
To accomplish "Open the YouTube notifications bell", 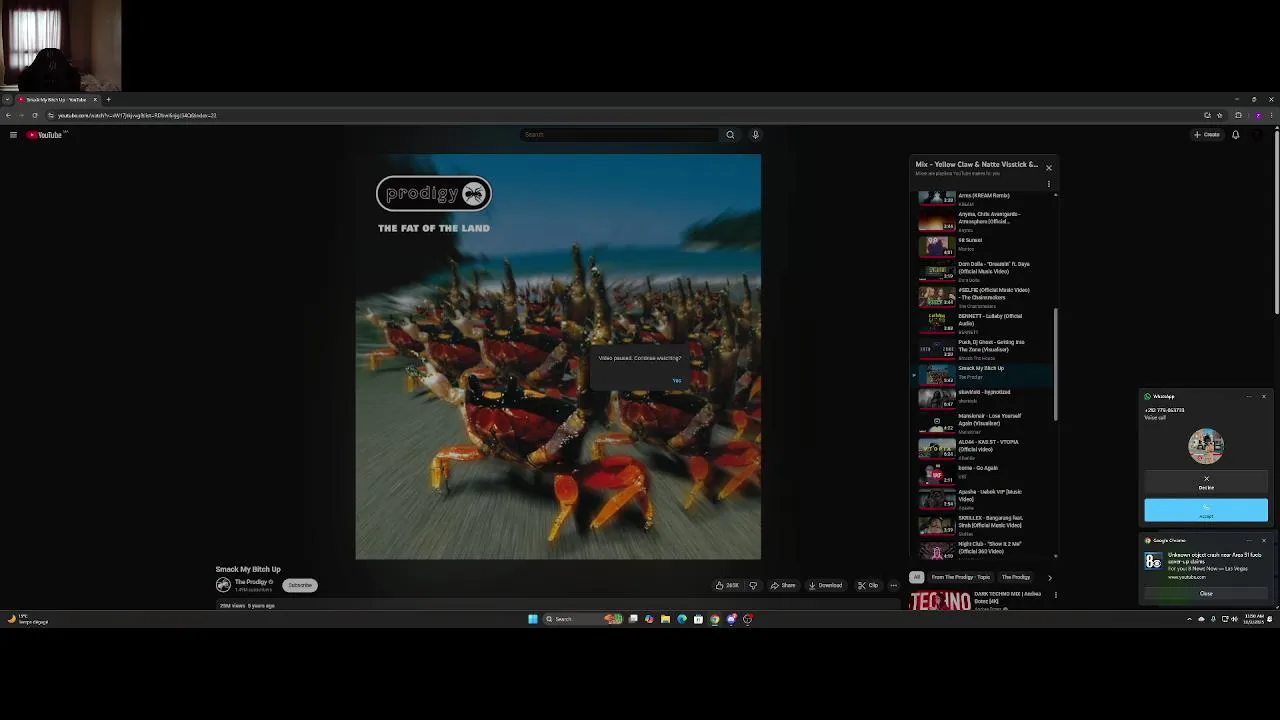I will (1235, 135).
